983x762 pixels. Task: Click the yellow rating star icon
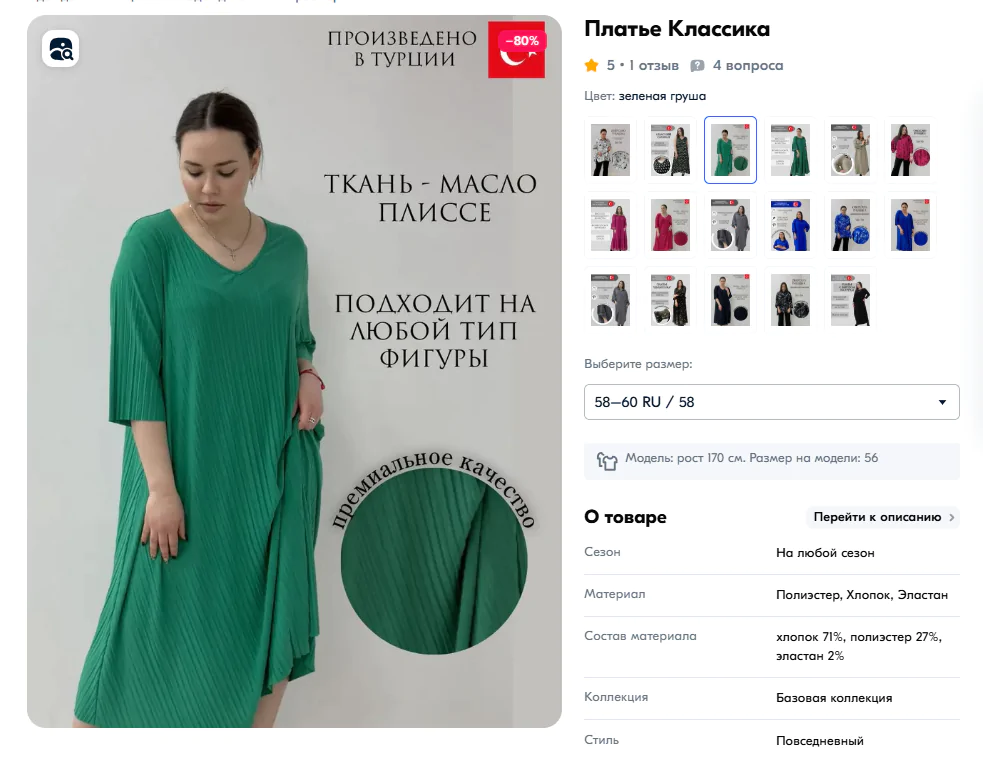[591, 65]
